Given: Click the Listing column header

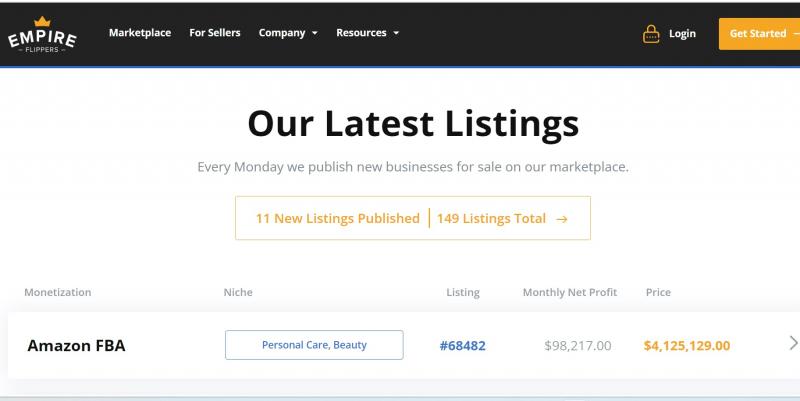Looking at the screenshot, I should point(463,292).
